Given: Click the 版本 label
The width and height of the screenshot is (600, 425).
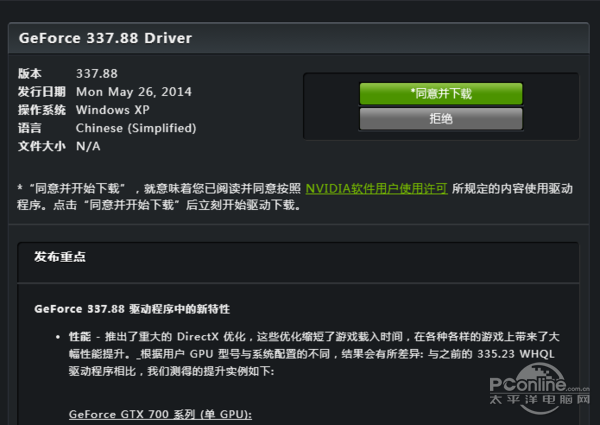Looking at the screenshot, I should [x=31, y=74].
